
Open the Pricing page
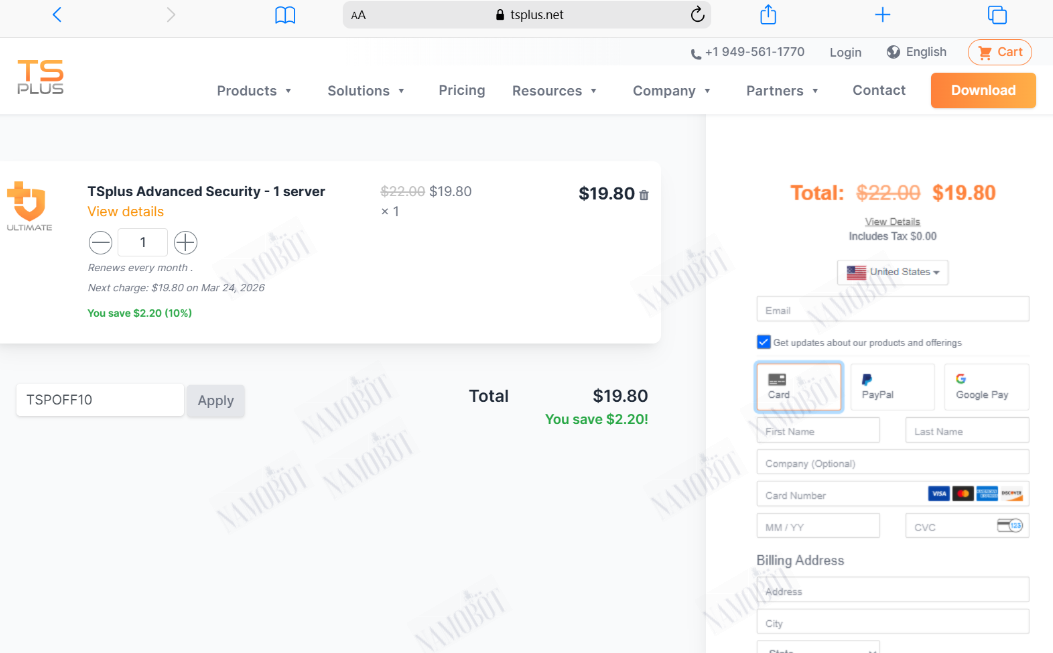tap(461, 90)
